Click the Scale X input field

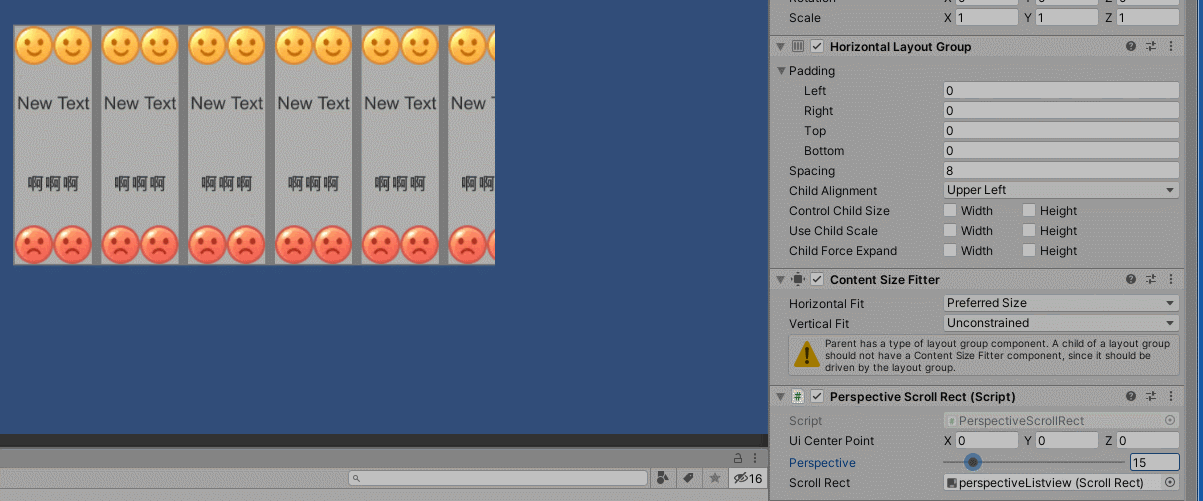pos(988,18)
